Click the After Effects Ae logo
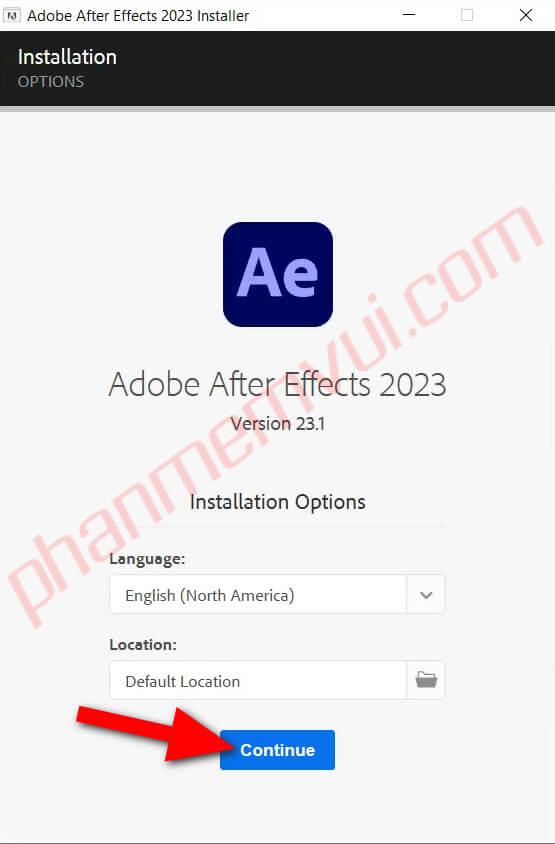The width and height of the screenshot is (555, 844). [x=278, y=274]
